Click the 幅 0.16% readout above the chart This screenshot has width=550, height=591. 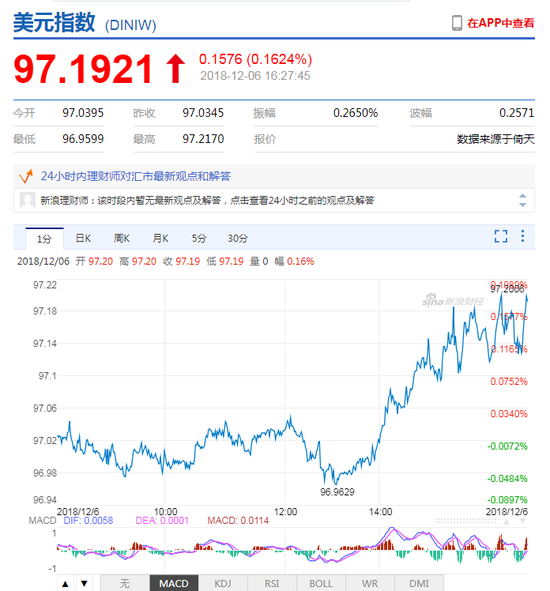click(294, 261)
